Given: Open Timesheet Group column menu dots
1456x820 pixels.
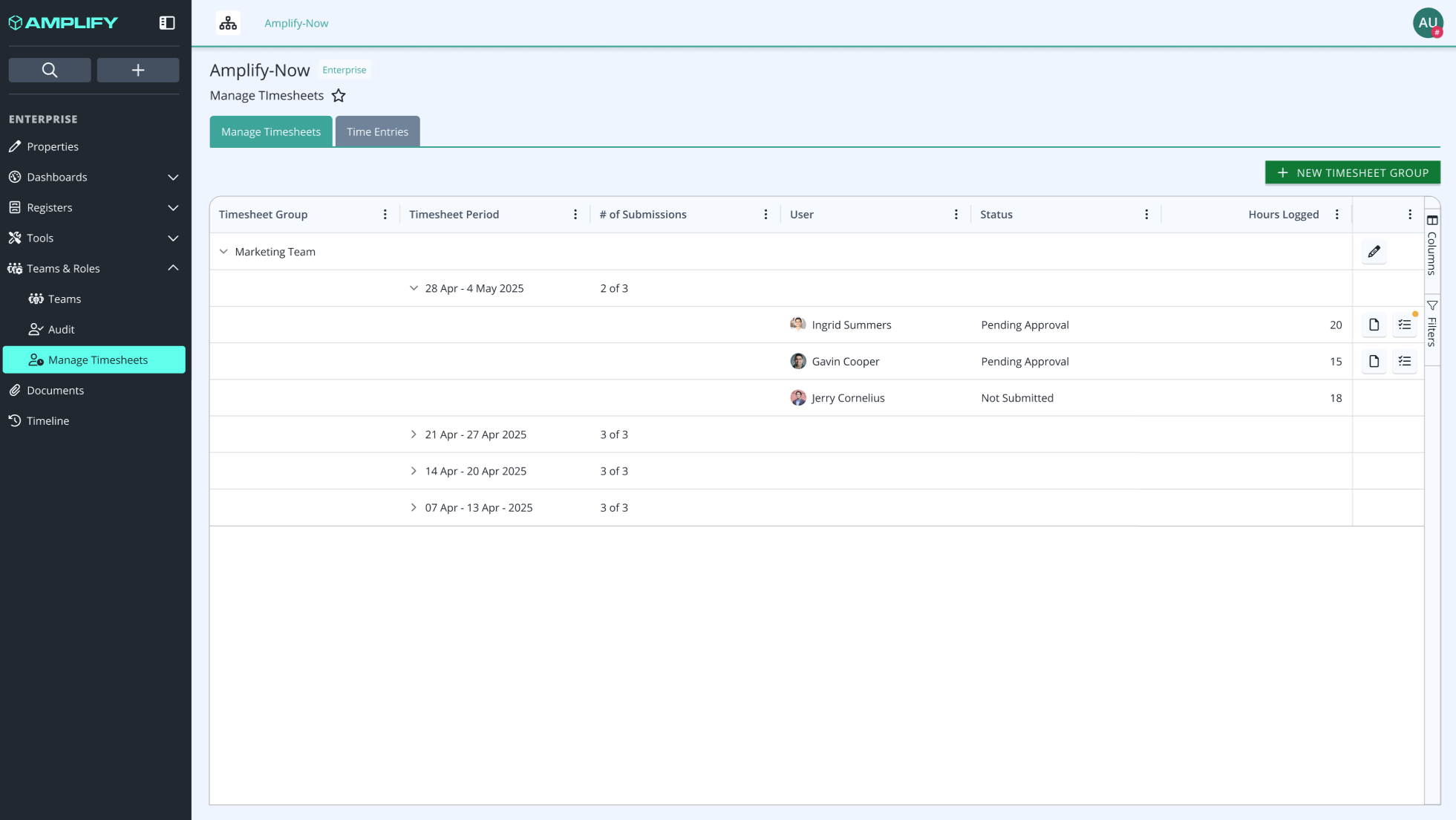Looking at the screenshot, I should coord(385,215).
